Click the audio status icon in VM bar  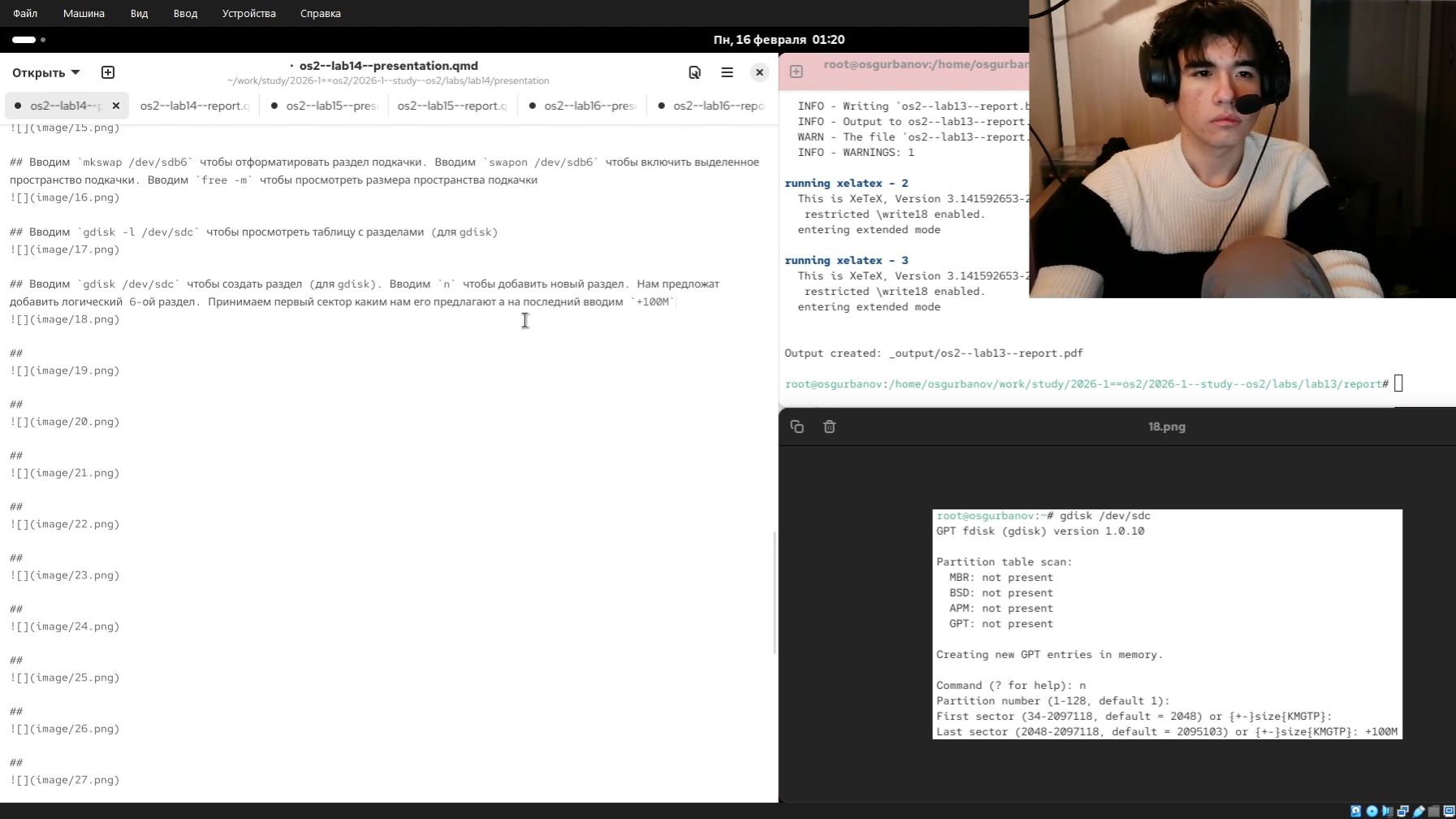(x=1387, y=811)
